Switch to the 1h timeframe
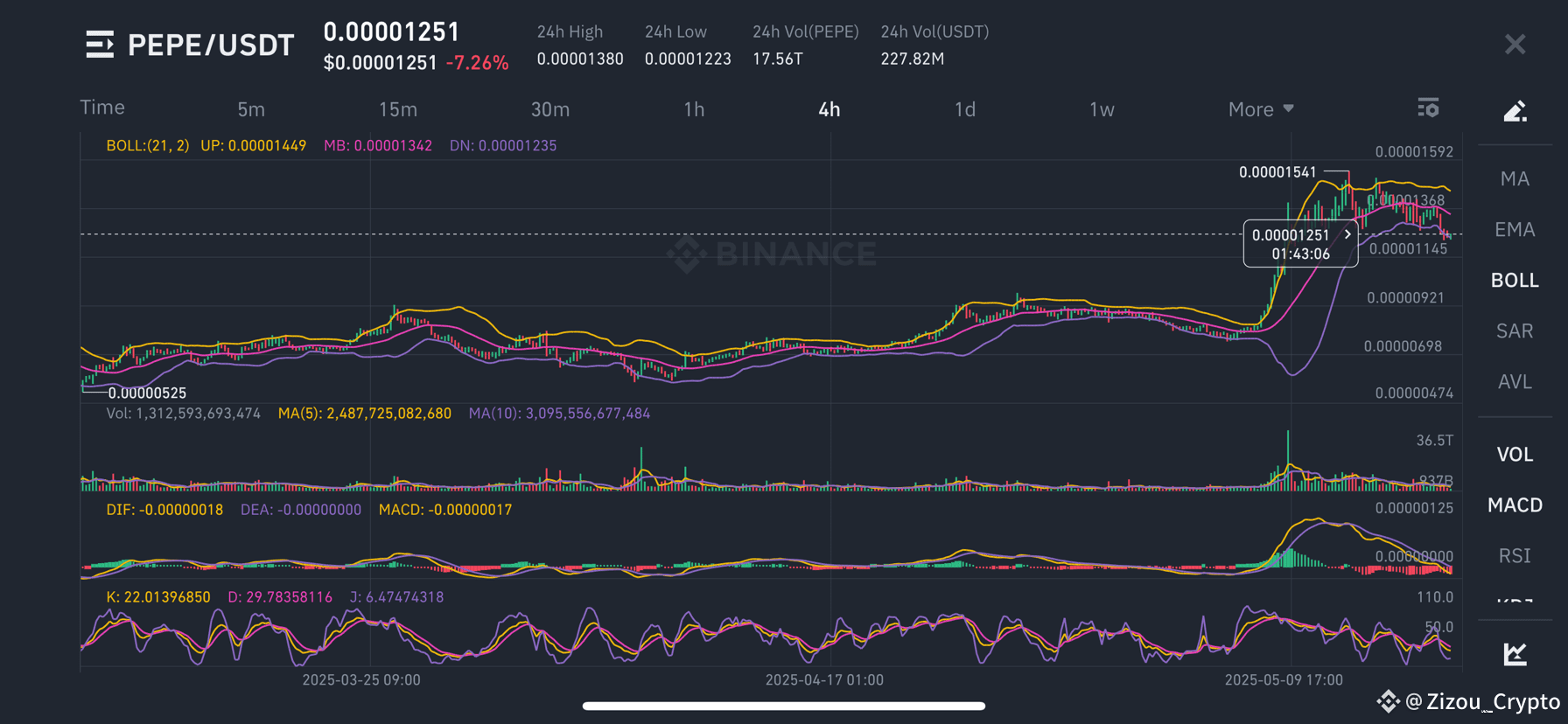 tap(694, 109)
